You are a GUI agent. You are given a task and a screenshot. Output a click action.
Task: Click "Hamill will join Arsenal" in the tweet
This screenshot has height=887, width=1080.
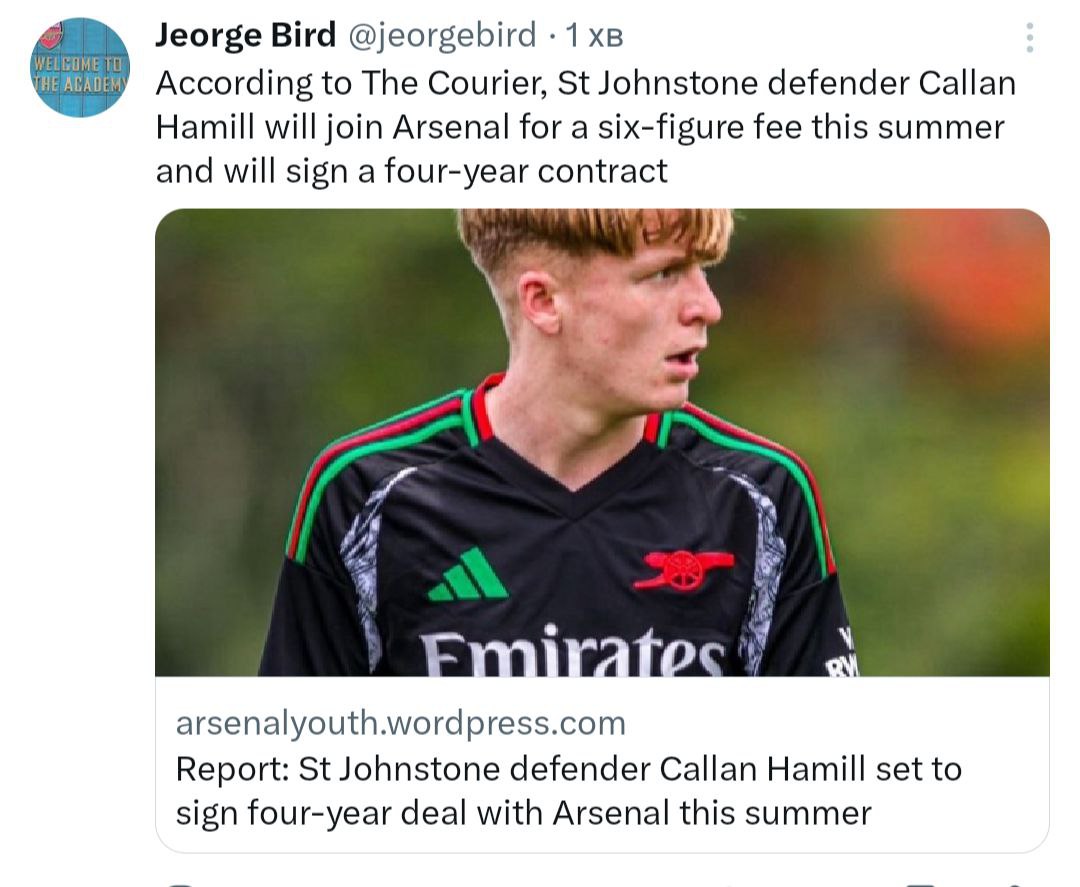[337, 127]
